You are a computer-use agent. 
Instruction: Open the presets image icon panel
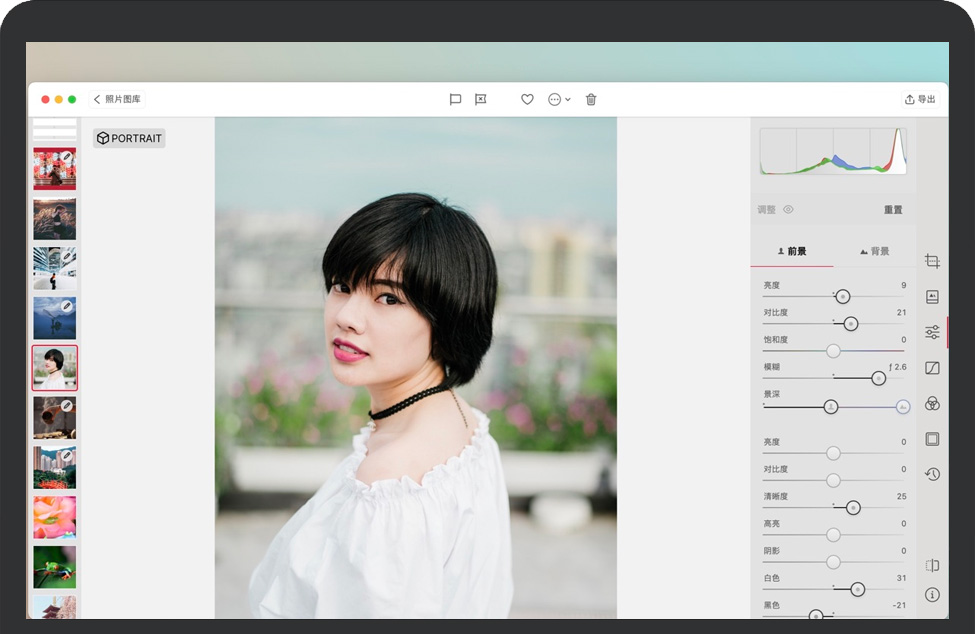tap(932, 296)
